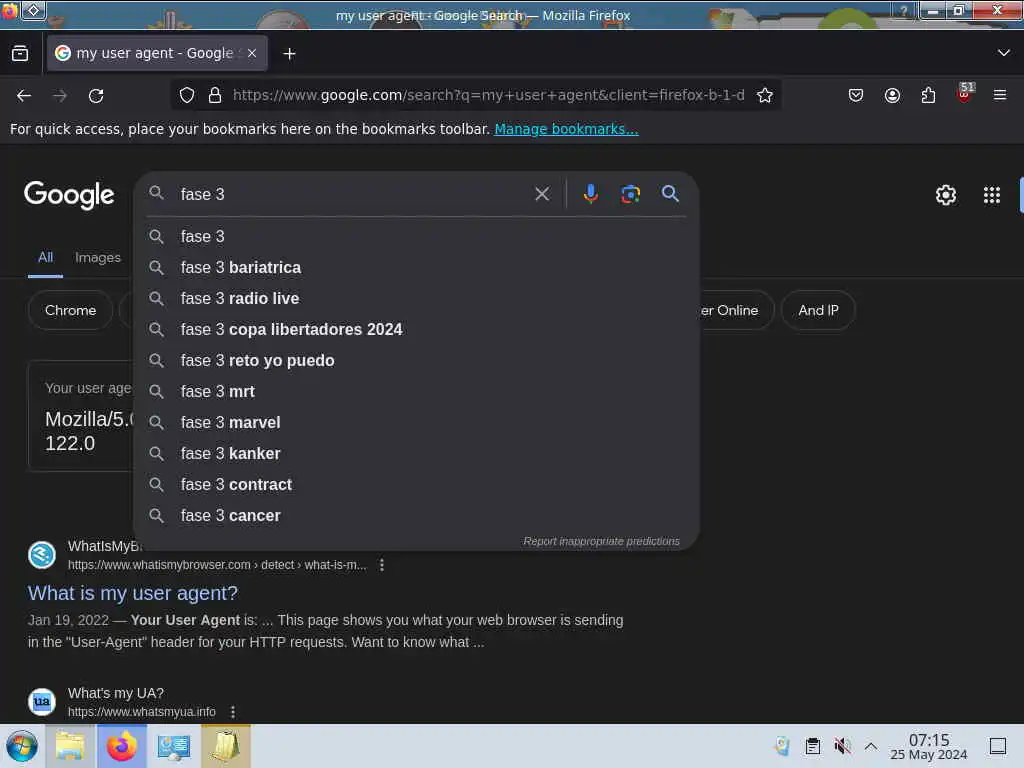Close the 'my user agent' tab
The height and width of the screenshot is (768, 1024).
(x=252, y=54)
